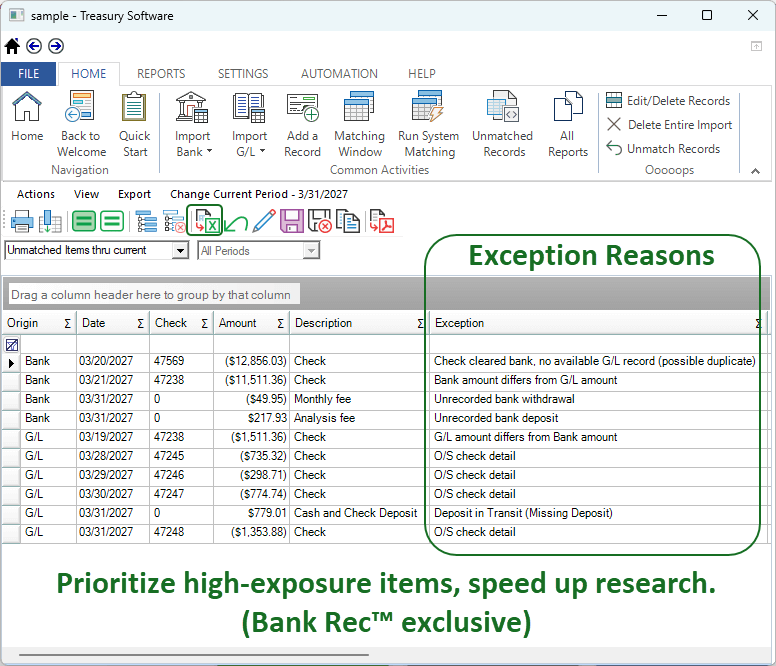Open Unmatched Records from the ribbon
Viewport: 776px width, 666px height.
click(502, 125)
